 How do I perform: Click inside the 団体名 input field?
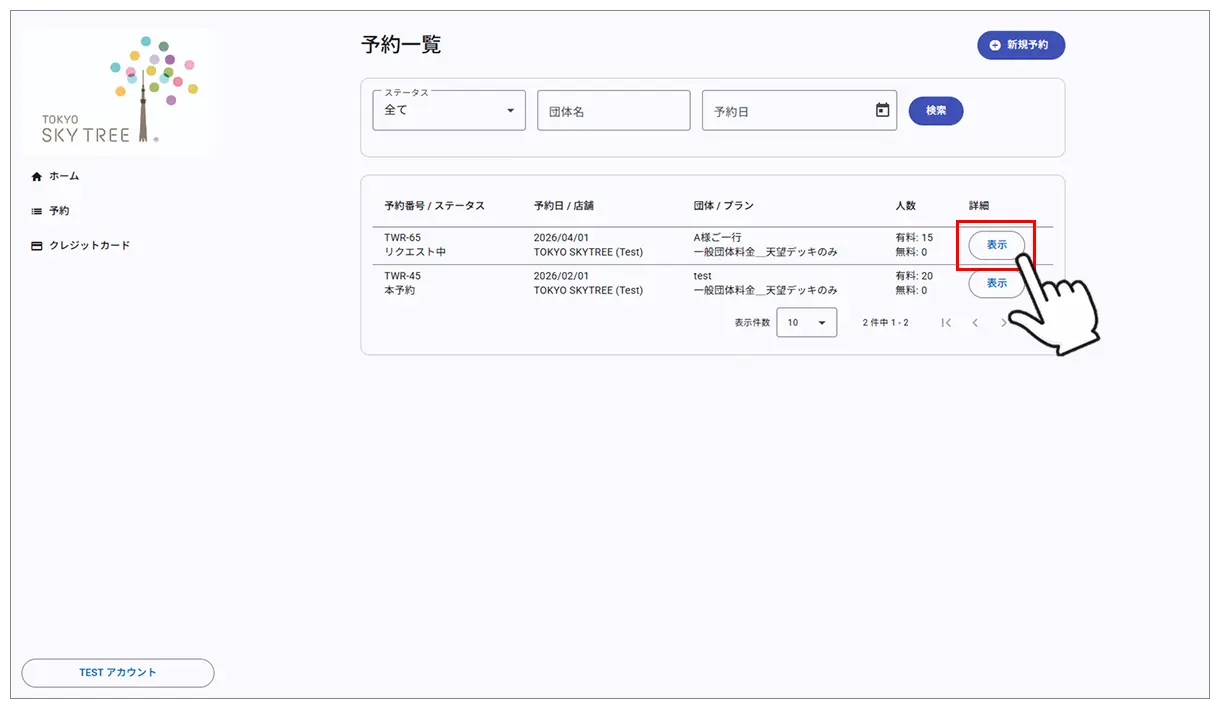(613, 110)
